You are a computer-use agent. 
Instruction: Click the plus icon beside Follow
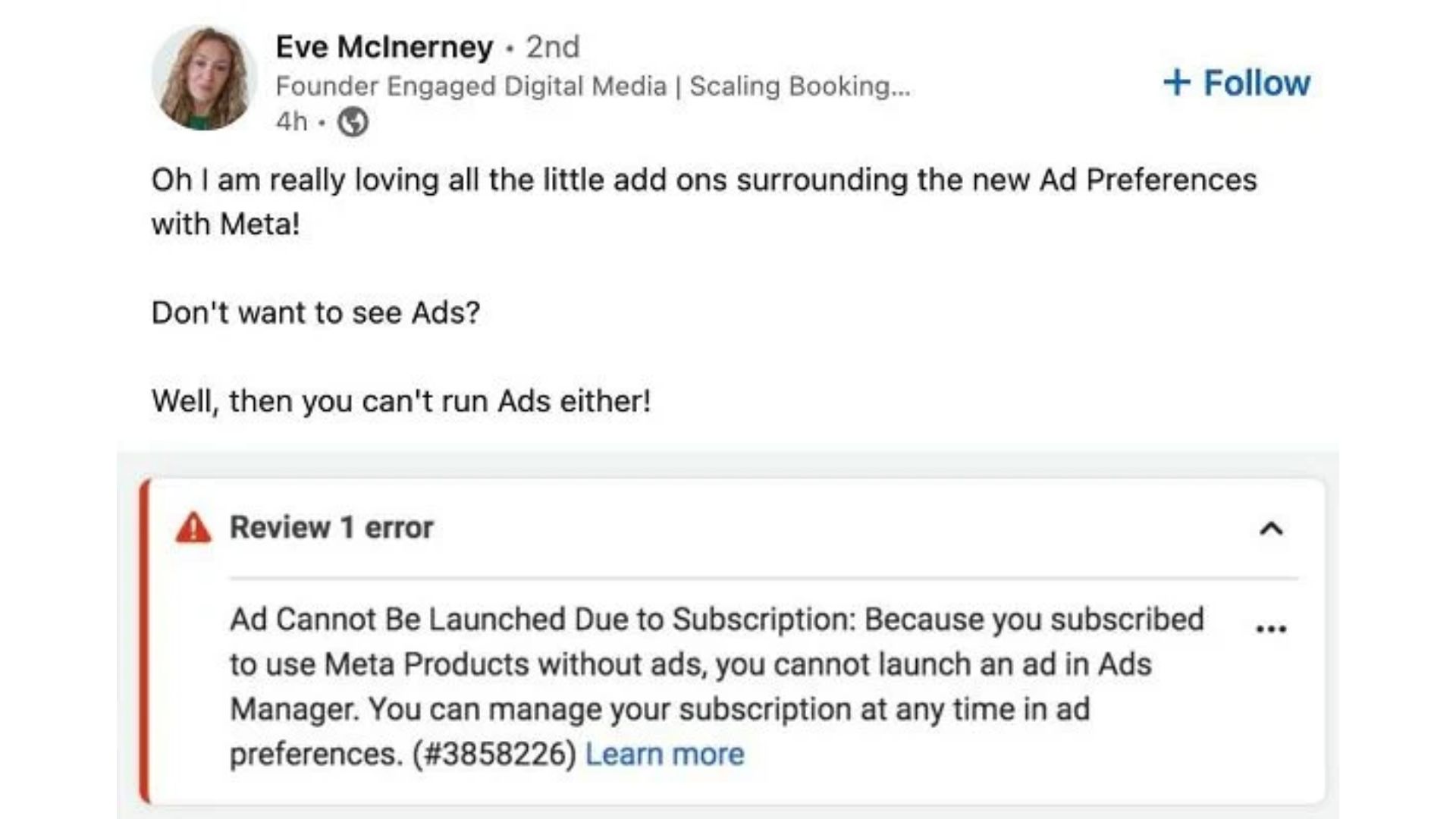click(x=1176, y=83)
